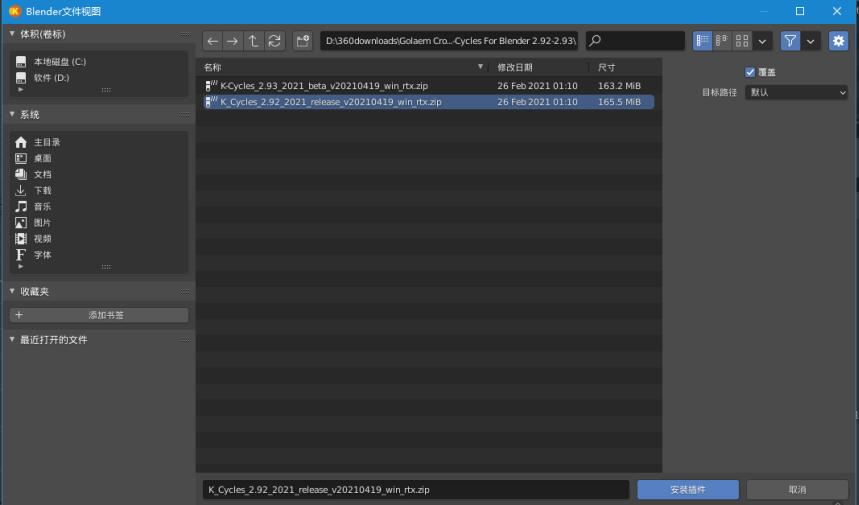Toggle the options region gear icon

[x=838, y=41]
